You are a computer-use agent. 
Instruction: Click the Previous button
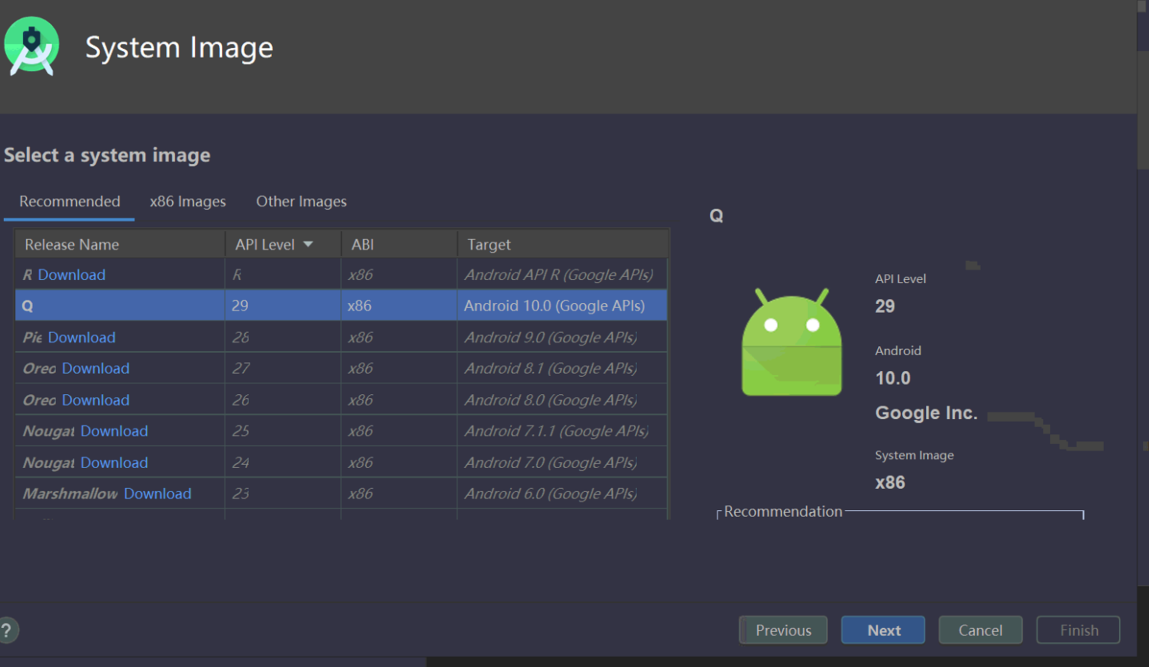(783, 630)
